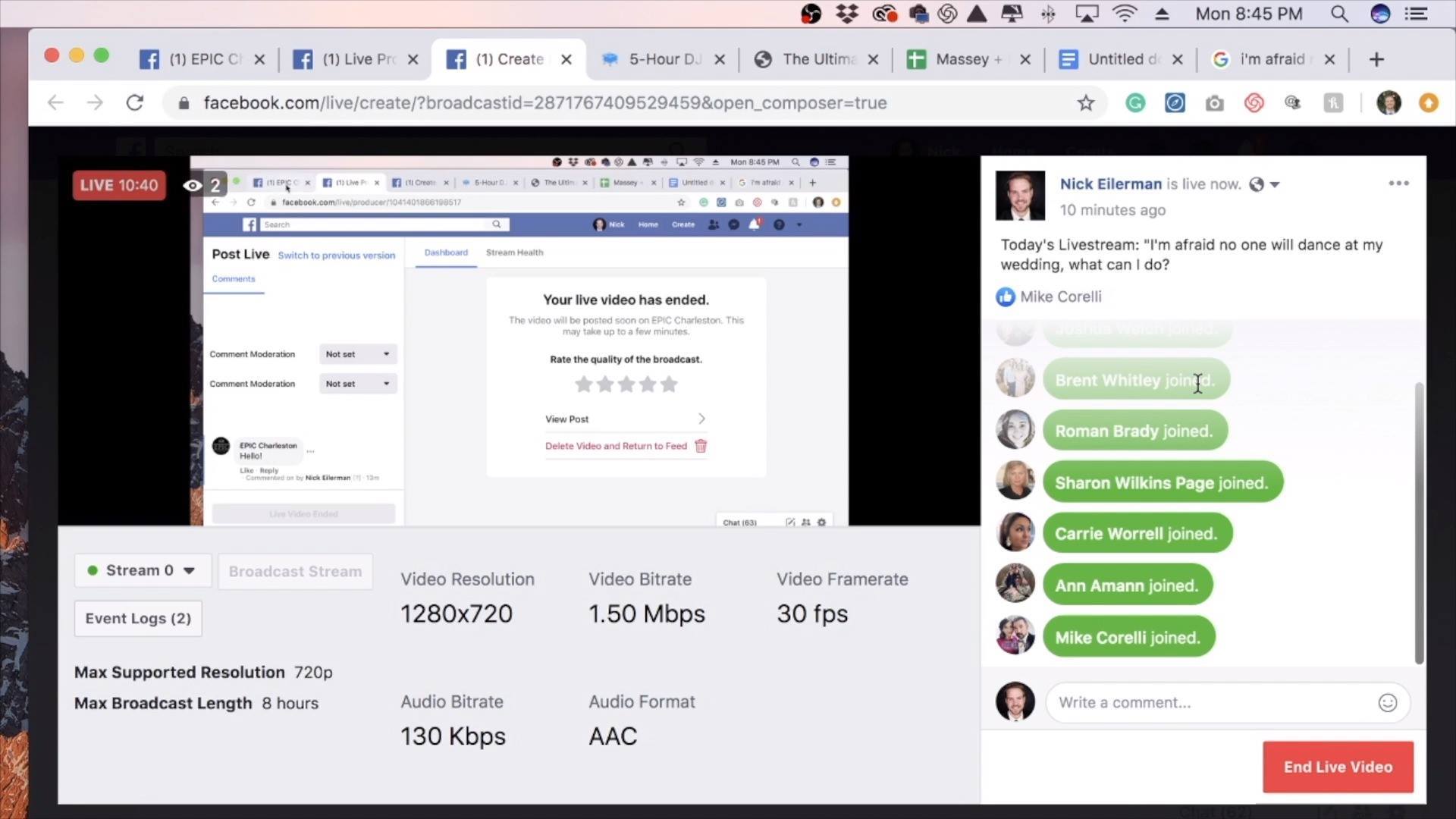1456x819 pixels.
Task: Open the AirPlay display menu
Action: point(1087,14)
